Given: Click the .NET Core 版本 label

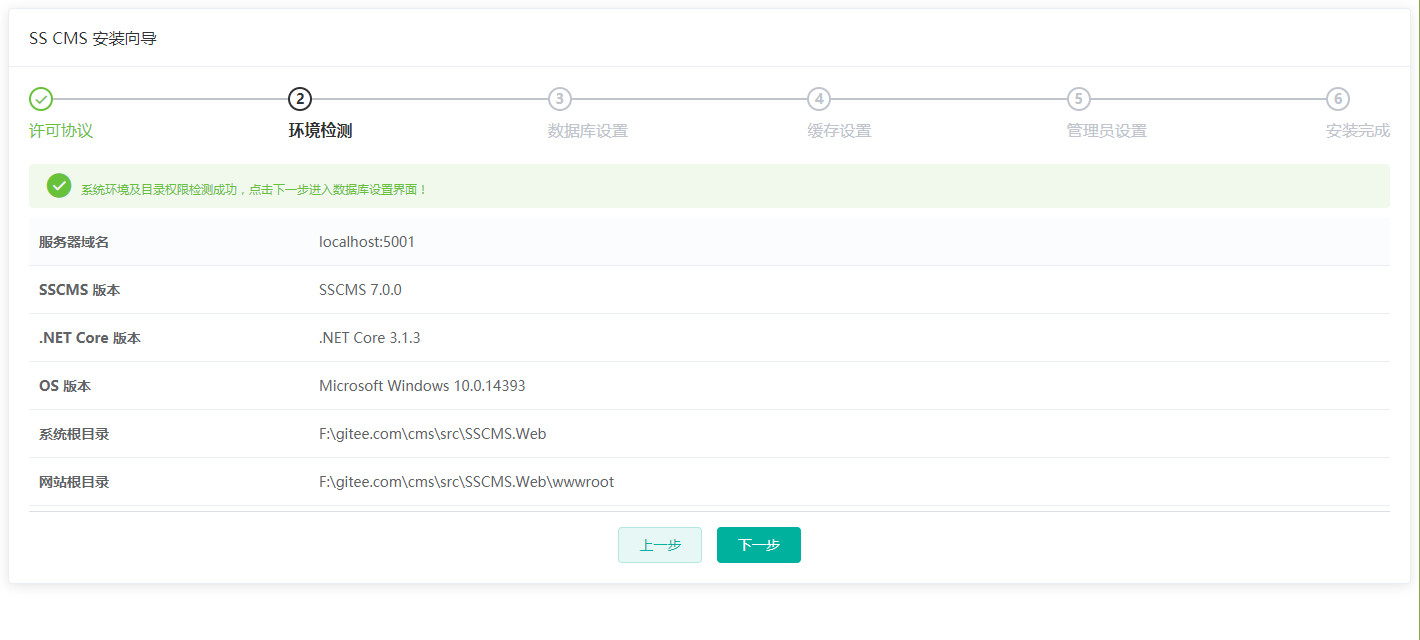Looking at the screenshot, I should [90, 338].
